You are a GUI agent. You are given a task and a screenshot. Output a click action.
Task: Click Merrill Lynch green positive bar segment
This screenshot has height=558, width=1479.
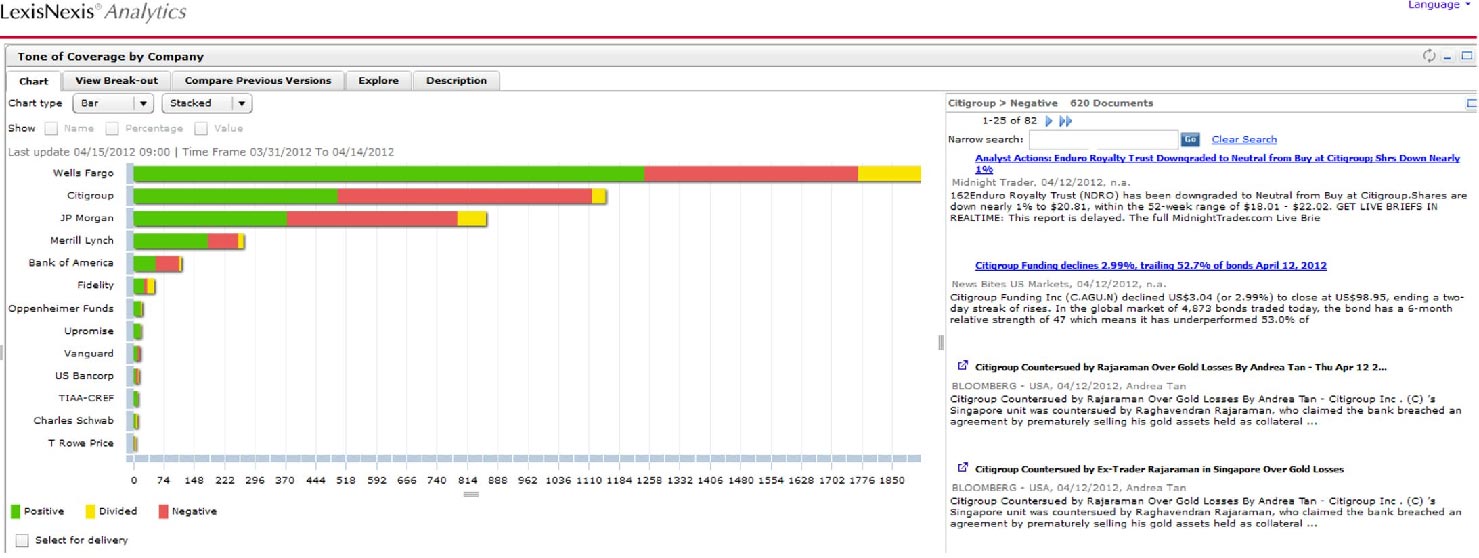click(x=171, y=241)
